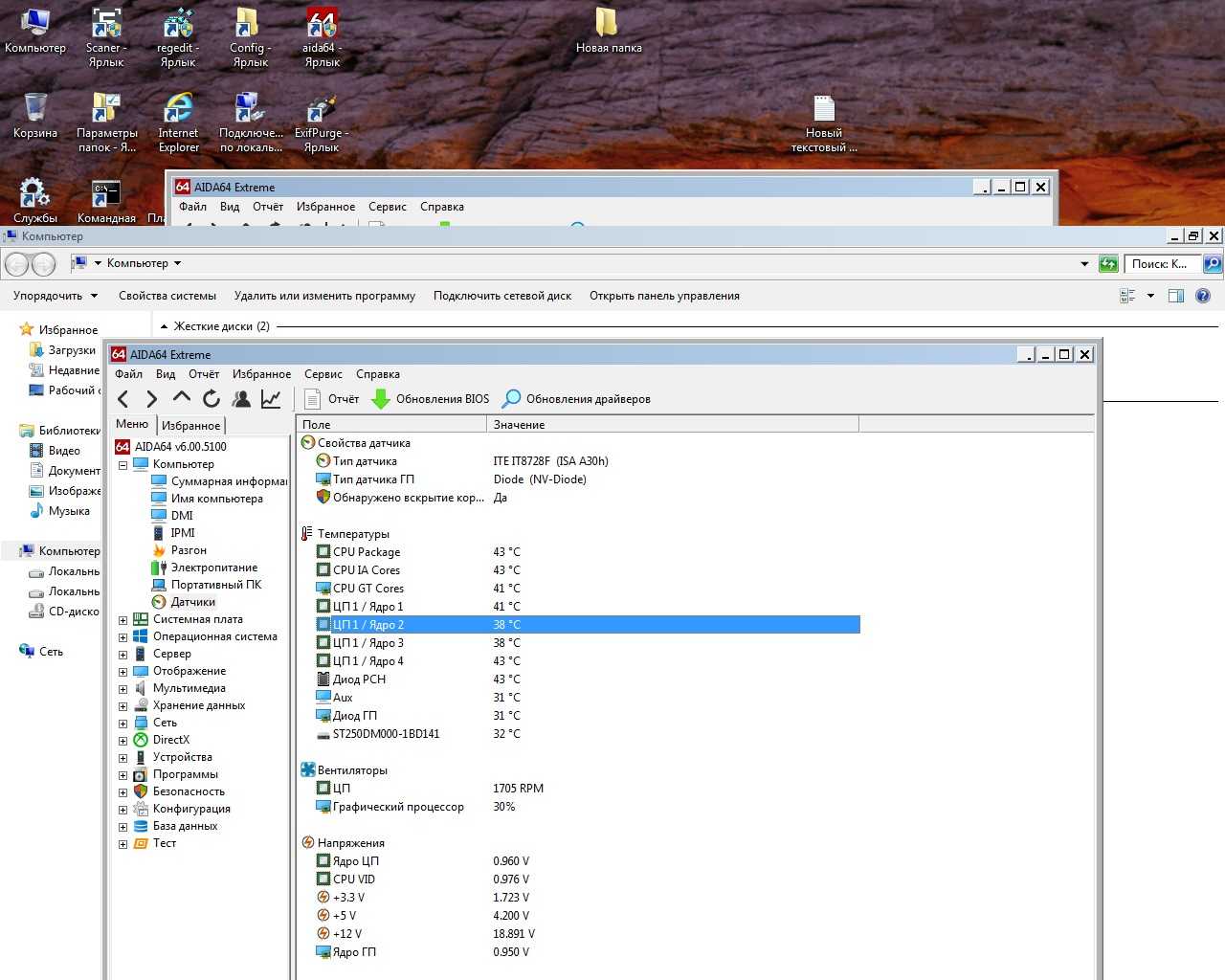Expand the Системная плата tree node

coord(122,620)
